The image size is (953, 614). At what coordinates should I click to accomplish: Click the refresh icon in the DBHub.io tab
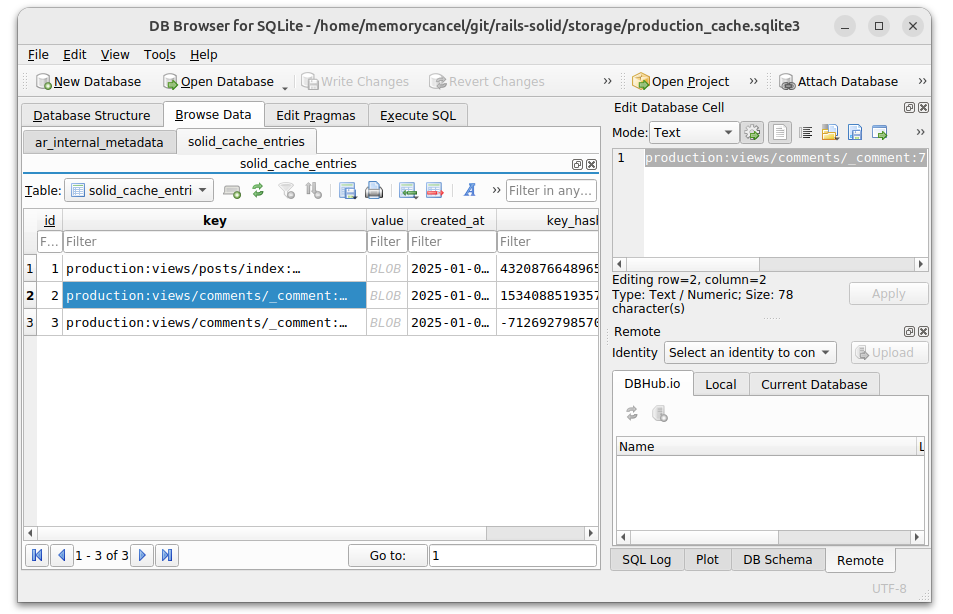click(x=632, y=413)
